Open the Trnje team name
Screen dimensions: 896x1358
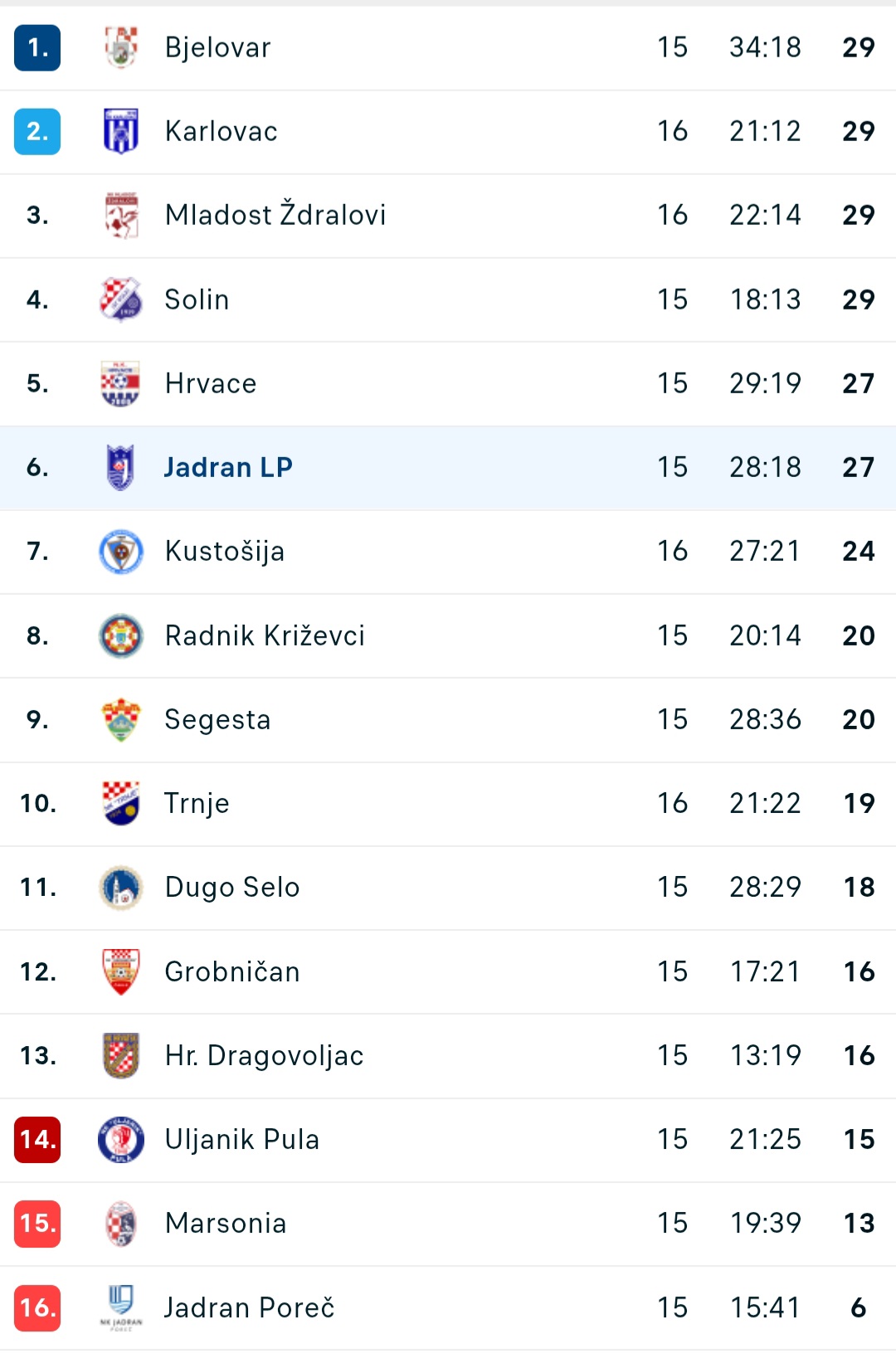pyautogui.click(x=197, y=804)
